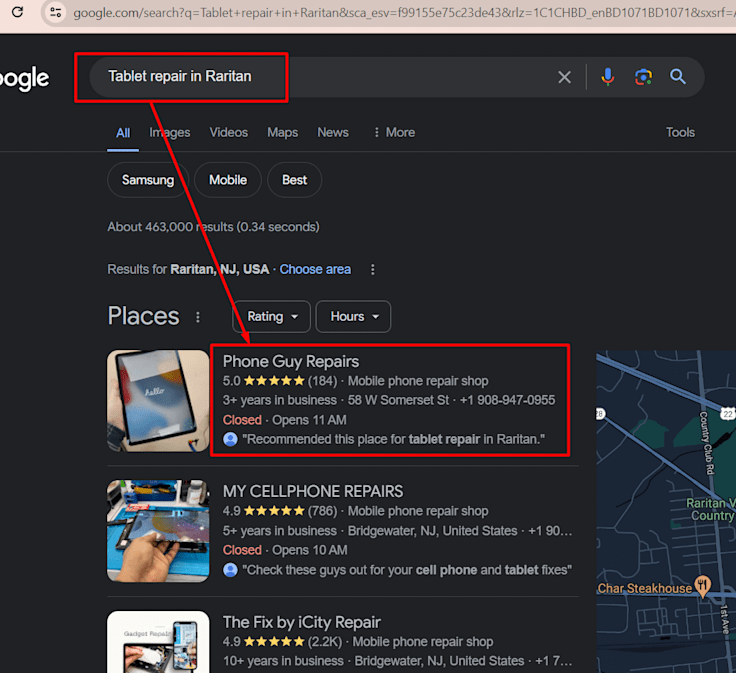Image resolution: width=736 pixels, height=673 pixels.
Task: Click Phone Guy Repairs phone number
Action: 507,400
